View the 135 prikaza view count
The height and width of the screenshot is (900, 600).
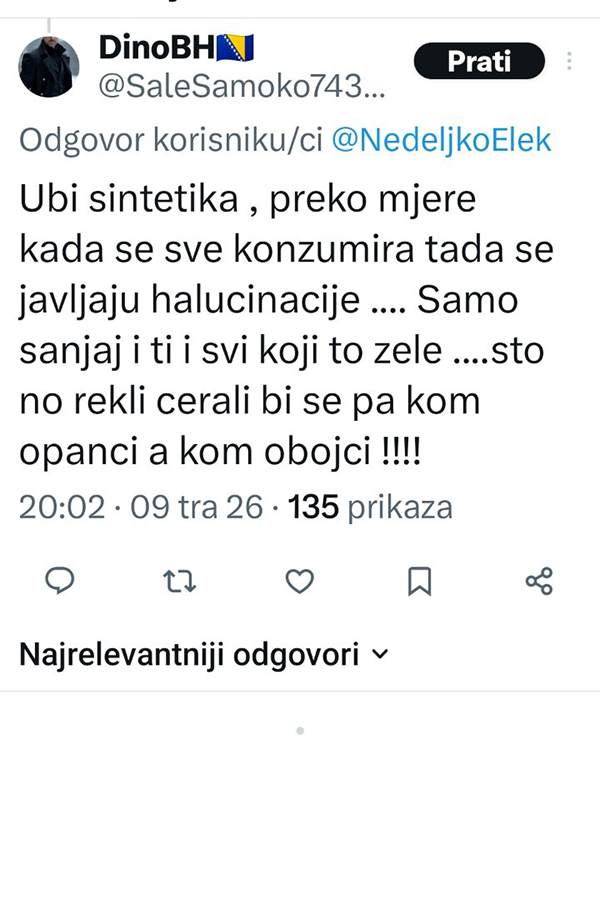click(x=370, y=508)
